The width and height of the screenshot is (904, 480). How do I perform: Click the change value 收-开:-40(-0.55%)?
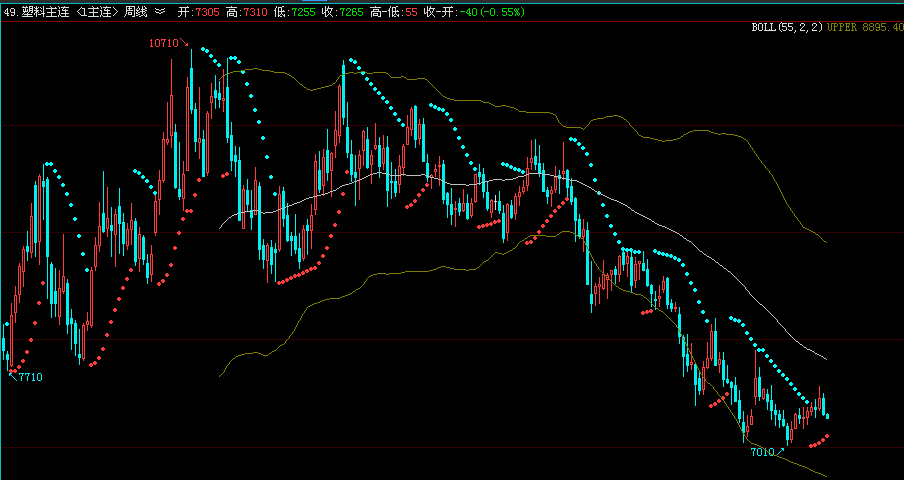[x=474, y=12]
